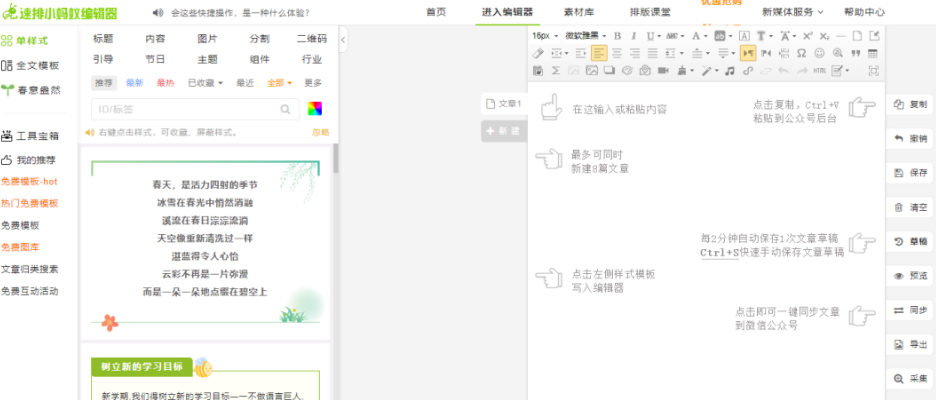Click the 复制 copy button

pos(911,104)
